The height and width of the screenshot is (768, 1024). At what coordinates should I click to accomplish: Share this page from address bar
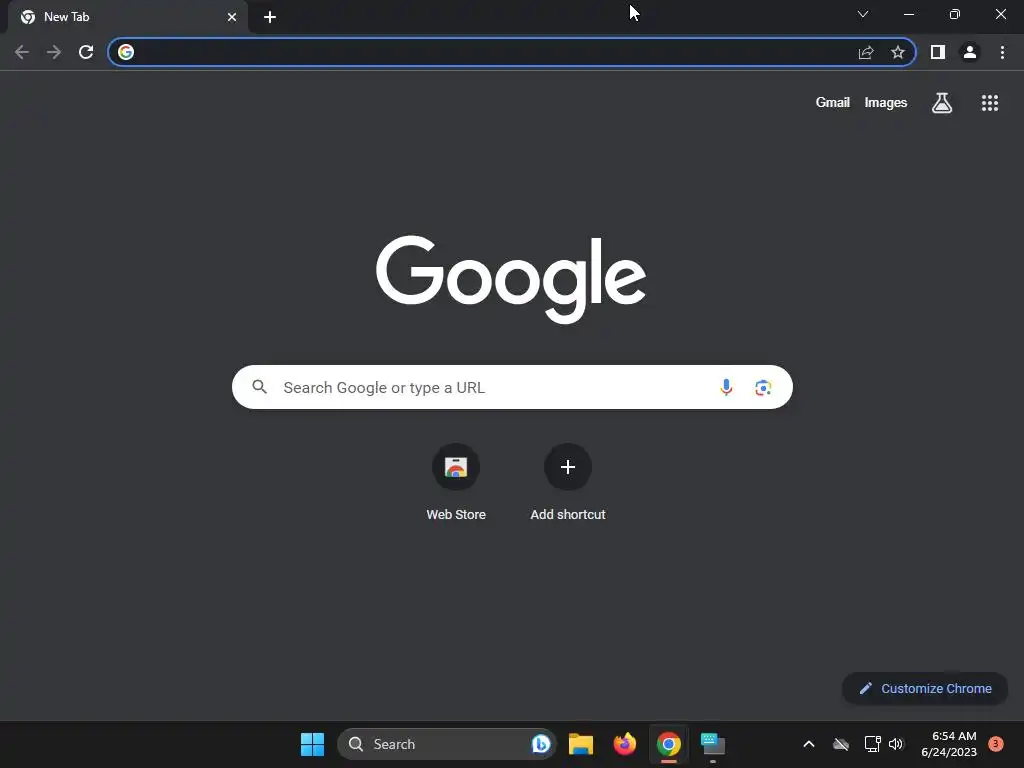pyautogui.click(x=866, y=52)
